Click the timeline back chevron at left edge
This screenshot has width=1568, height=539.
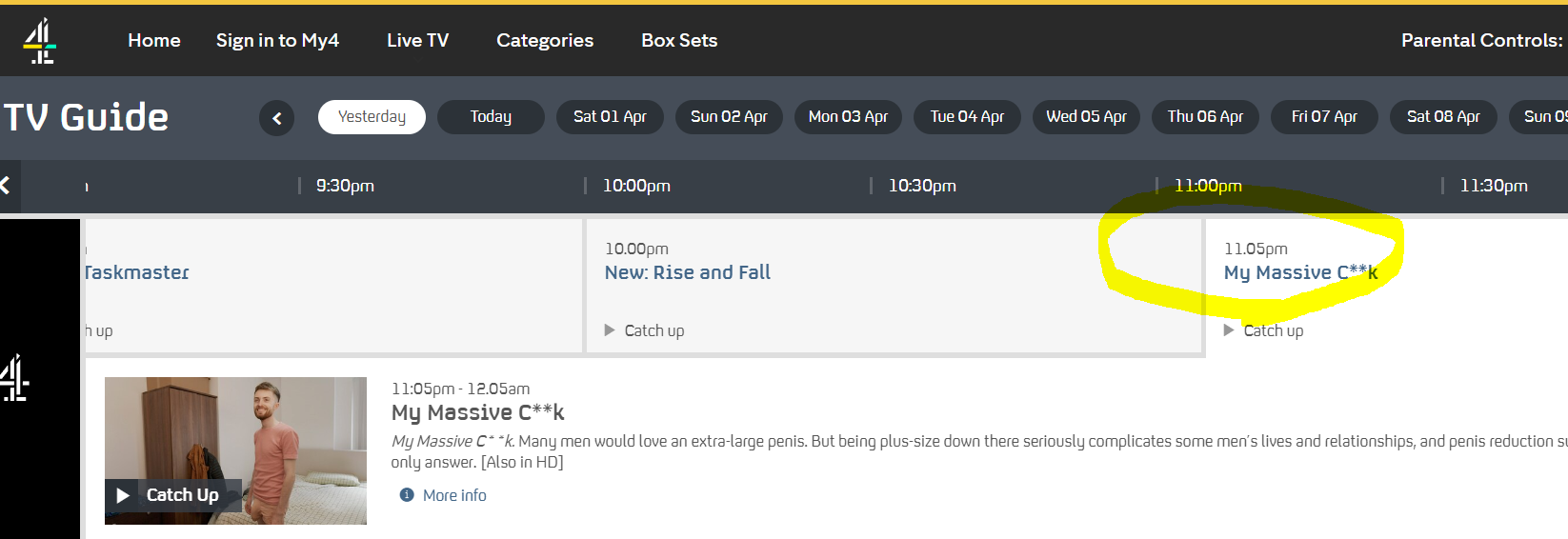6,186
